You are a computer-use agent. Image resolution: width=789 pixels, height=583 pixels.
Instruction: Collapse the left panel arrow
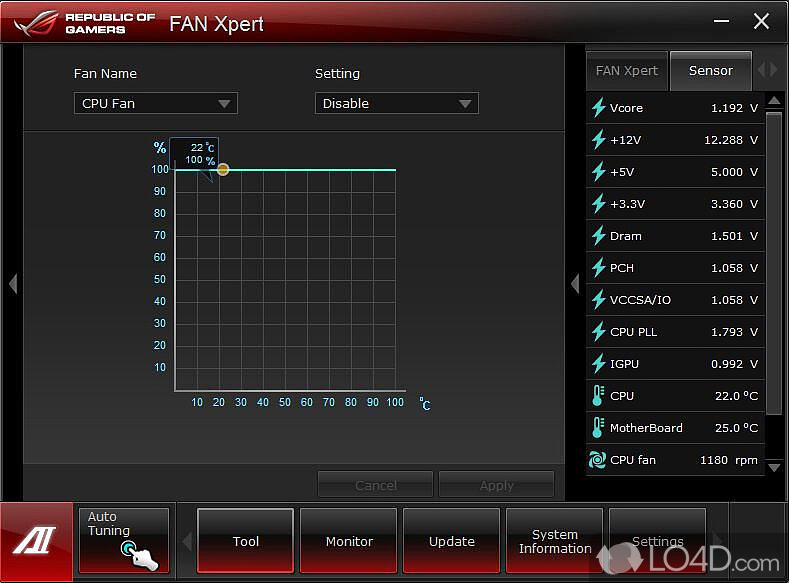point(13,284)
